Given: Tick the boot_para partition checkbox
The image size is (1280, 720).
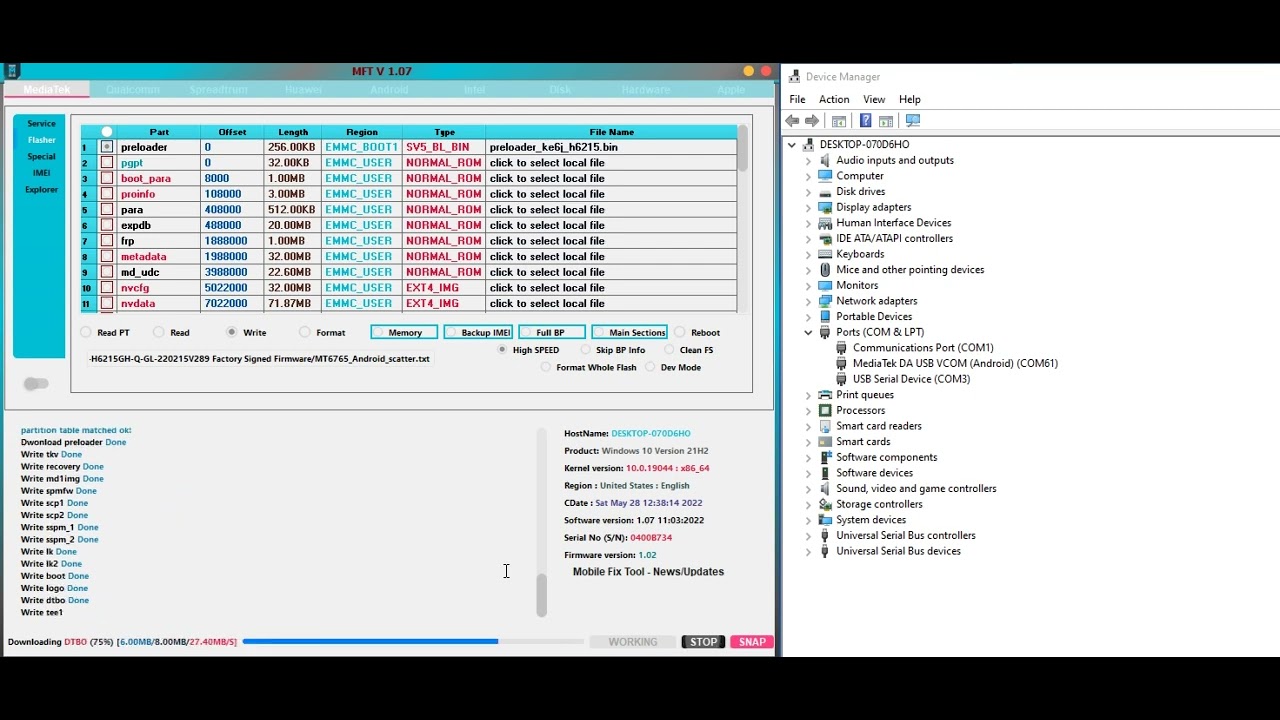Looking at the screenshot, I should click(x=107, y=178).
